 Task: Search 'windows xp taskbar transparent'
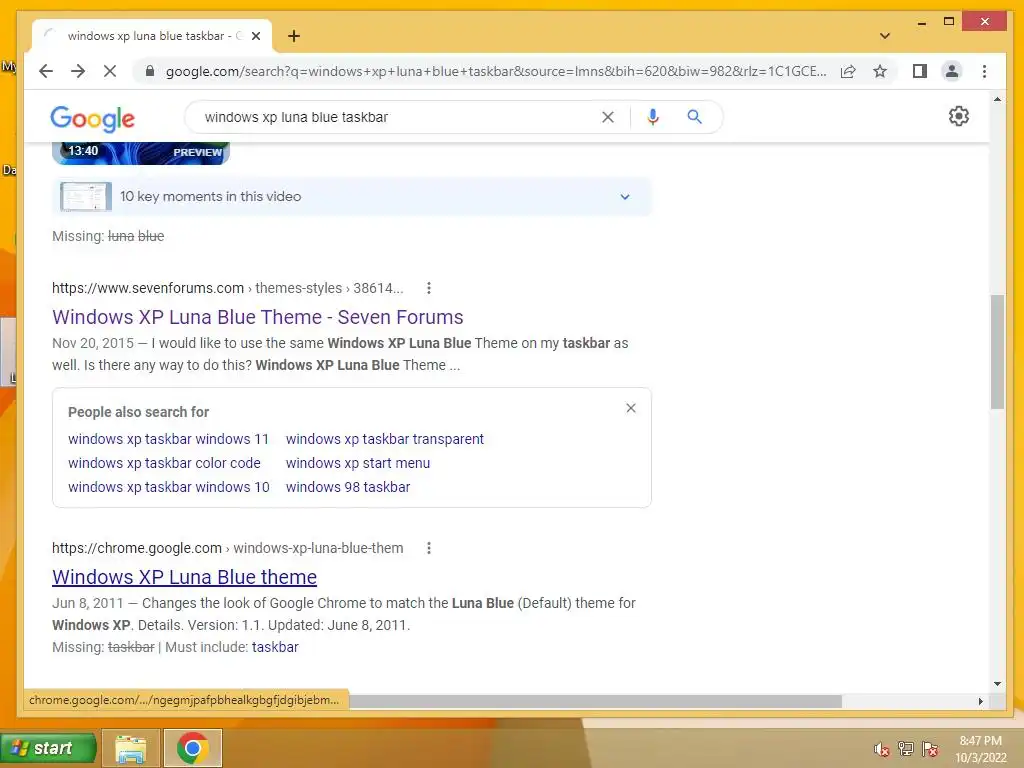[385, 439]
